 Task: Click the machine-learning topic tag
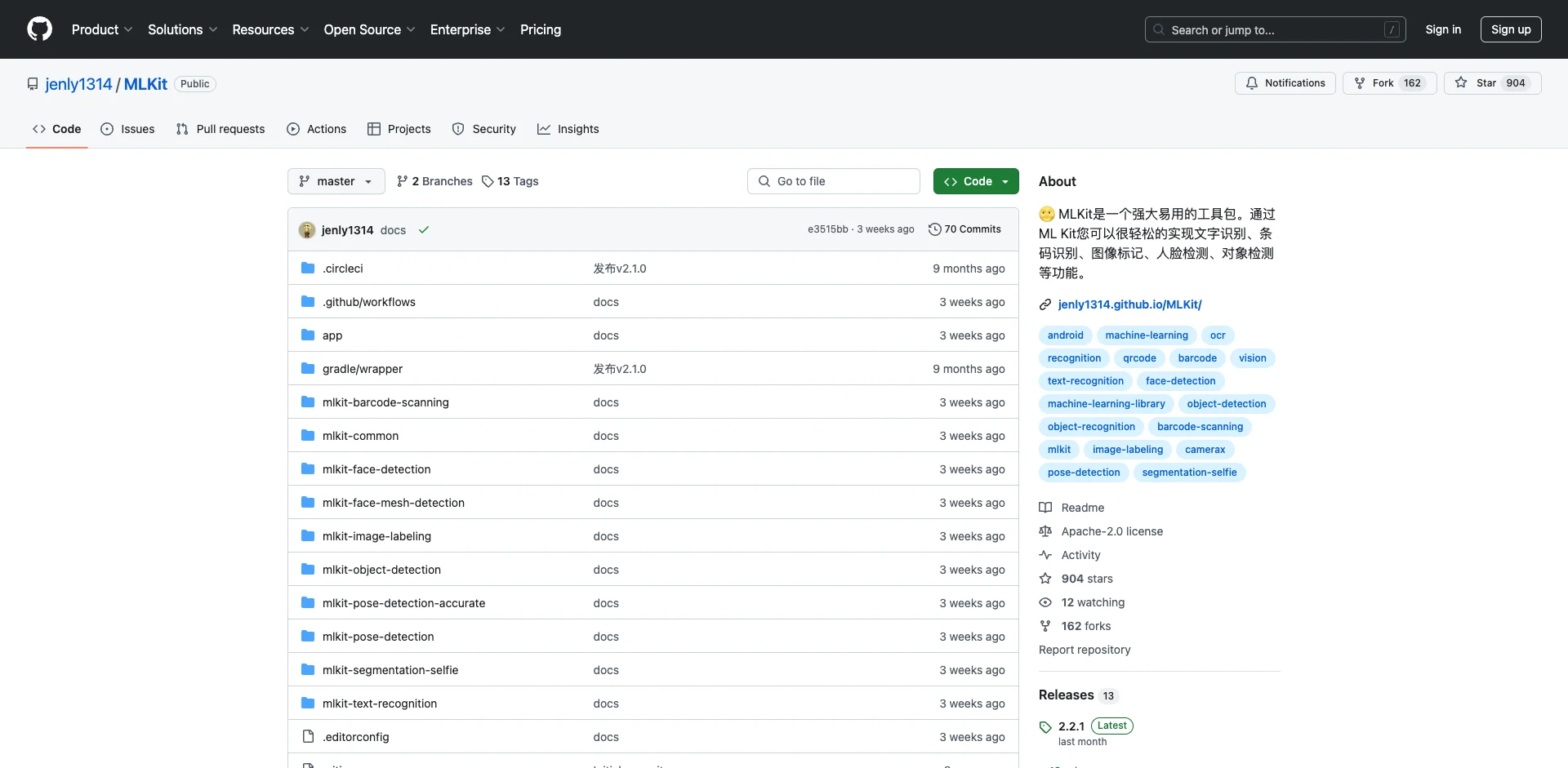tap(1147, 335)
